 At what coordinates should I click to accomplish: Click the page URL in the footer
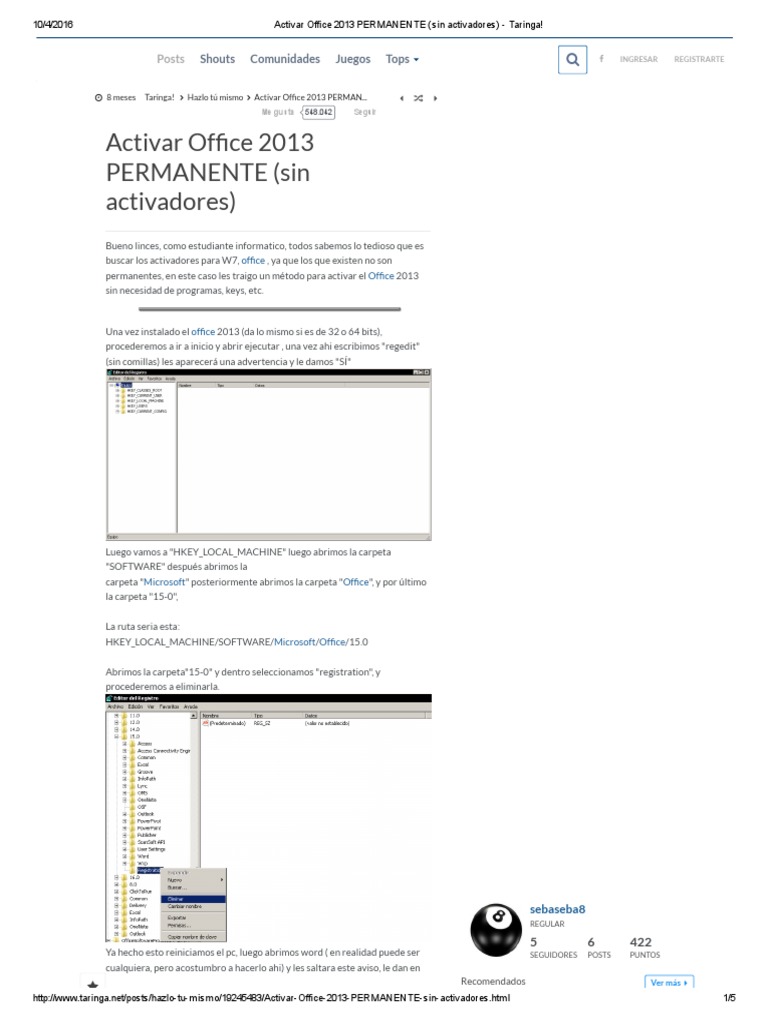click(x=271, y=998)
